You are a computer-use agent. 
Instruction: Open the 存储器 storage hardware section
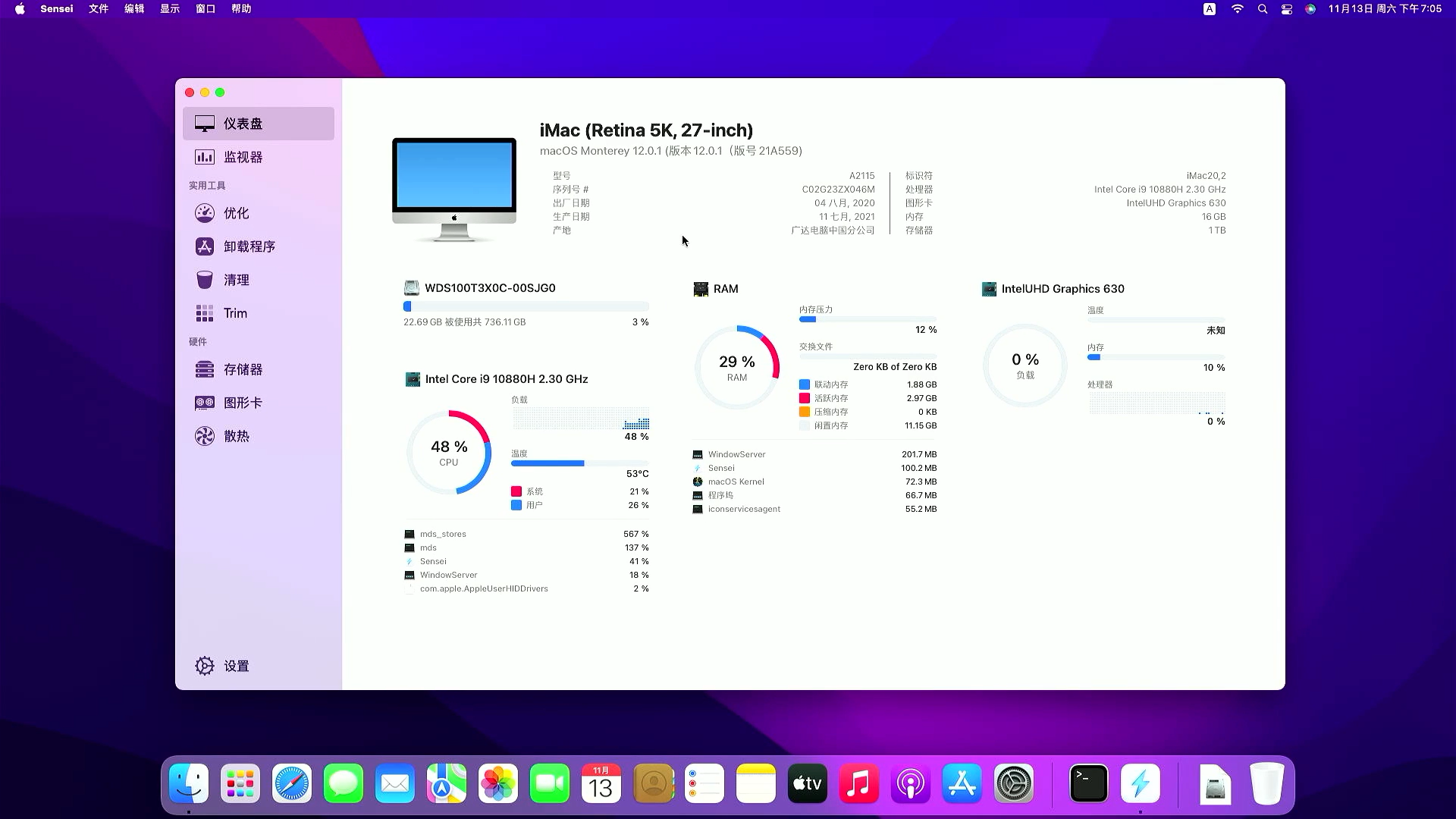pyautogui.click(x=243, y=369)
